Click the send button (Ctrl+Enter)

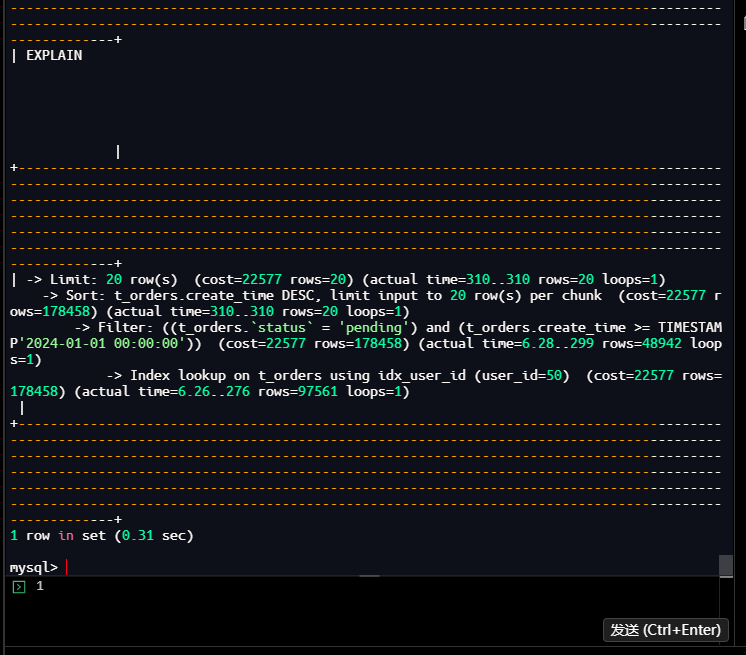(x=665, y=630)
